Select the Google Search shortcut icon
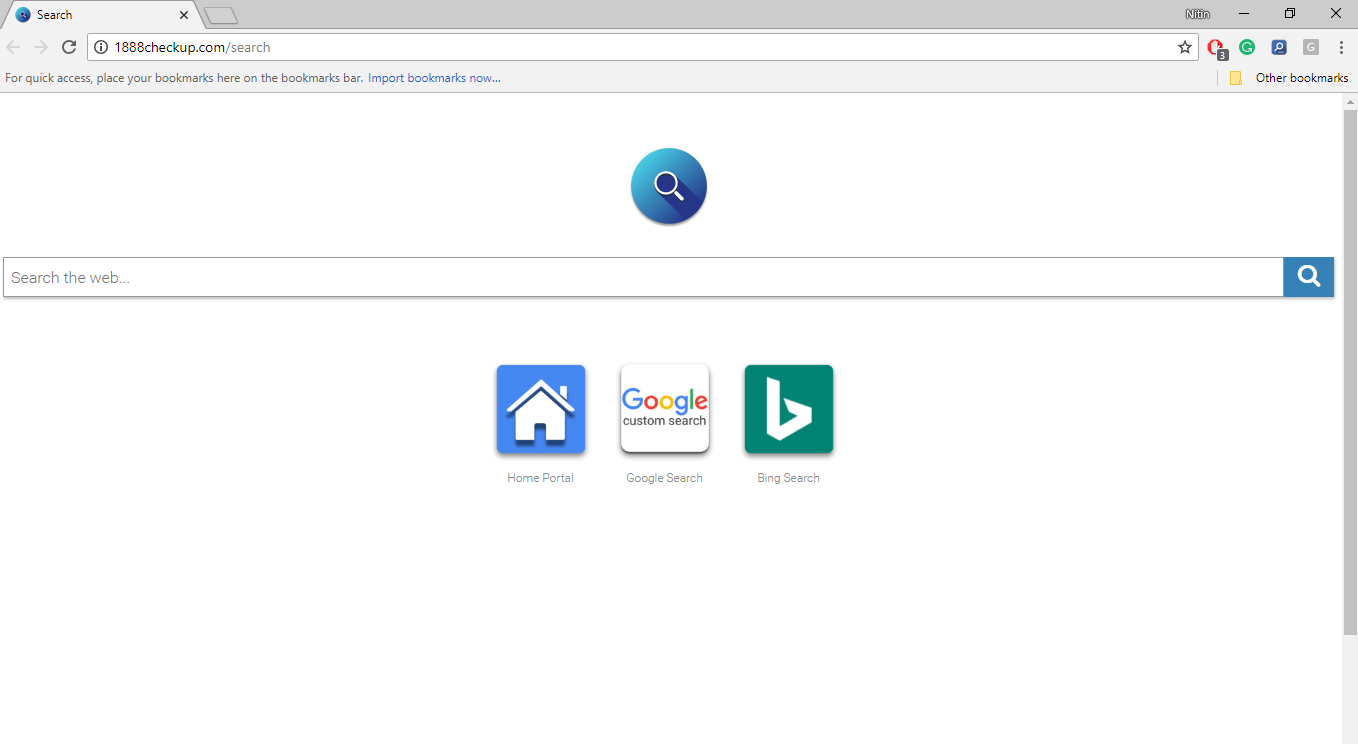 coord(664,408)
